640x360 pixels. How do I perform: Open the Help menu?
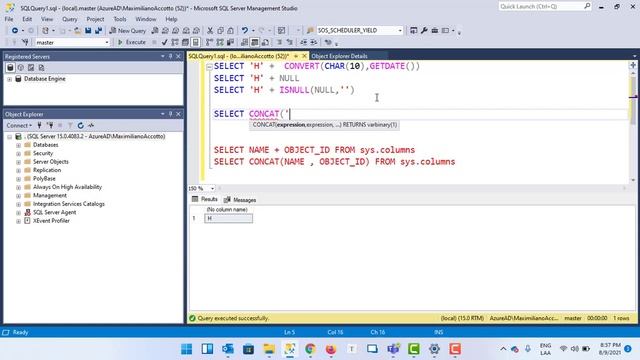[x=171, y=19]
